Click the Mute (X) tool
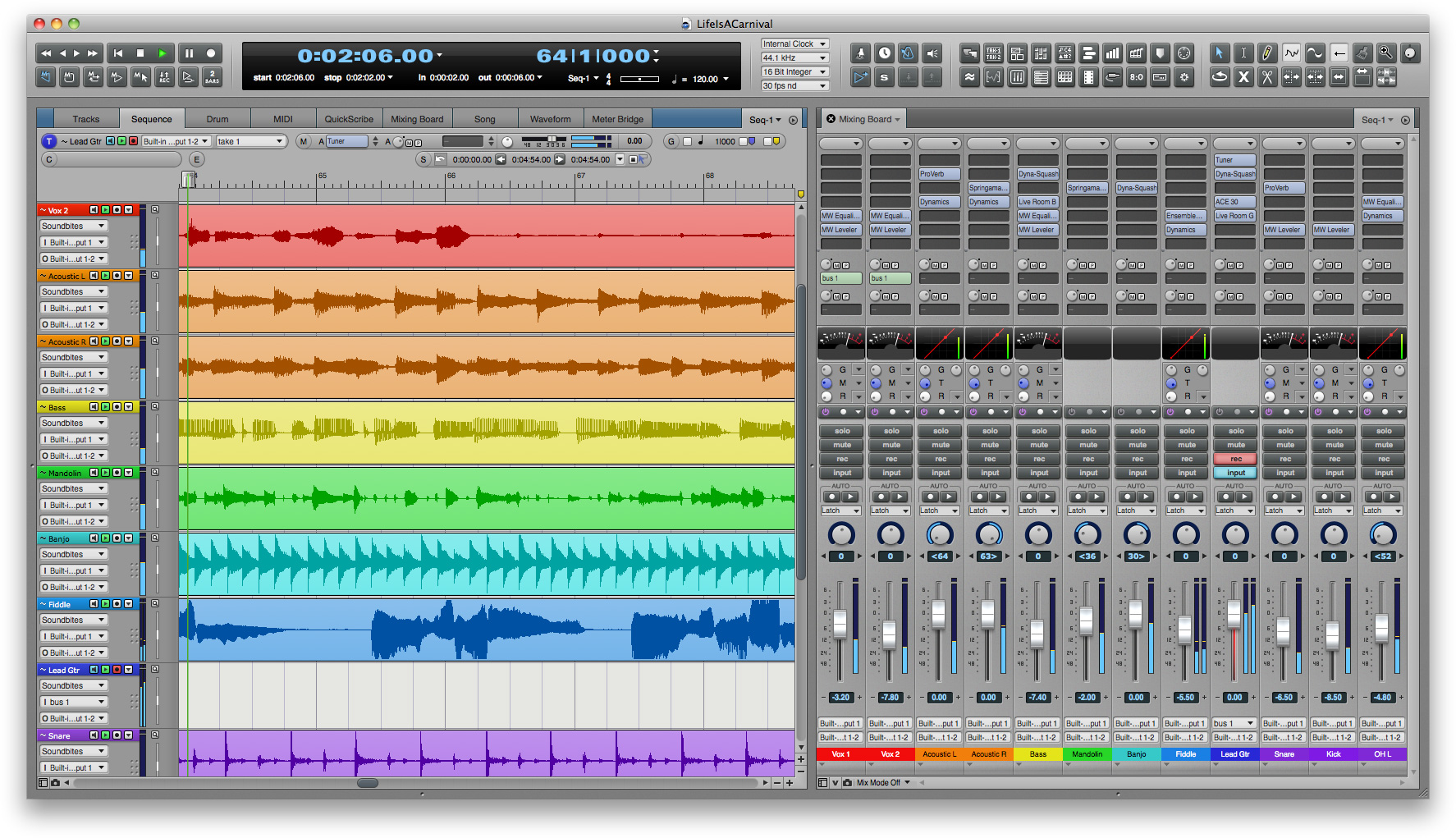 pyautogui.click(x=1243, y=77)
